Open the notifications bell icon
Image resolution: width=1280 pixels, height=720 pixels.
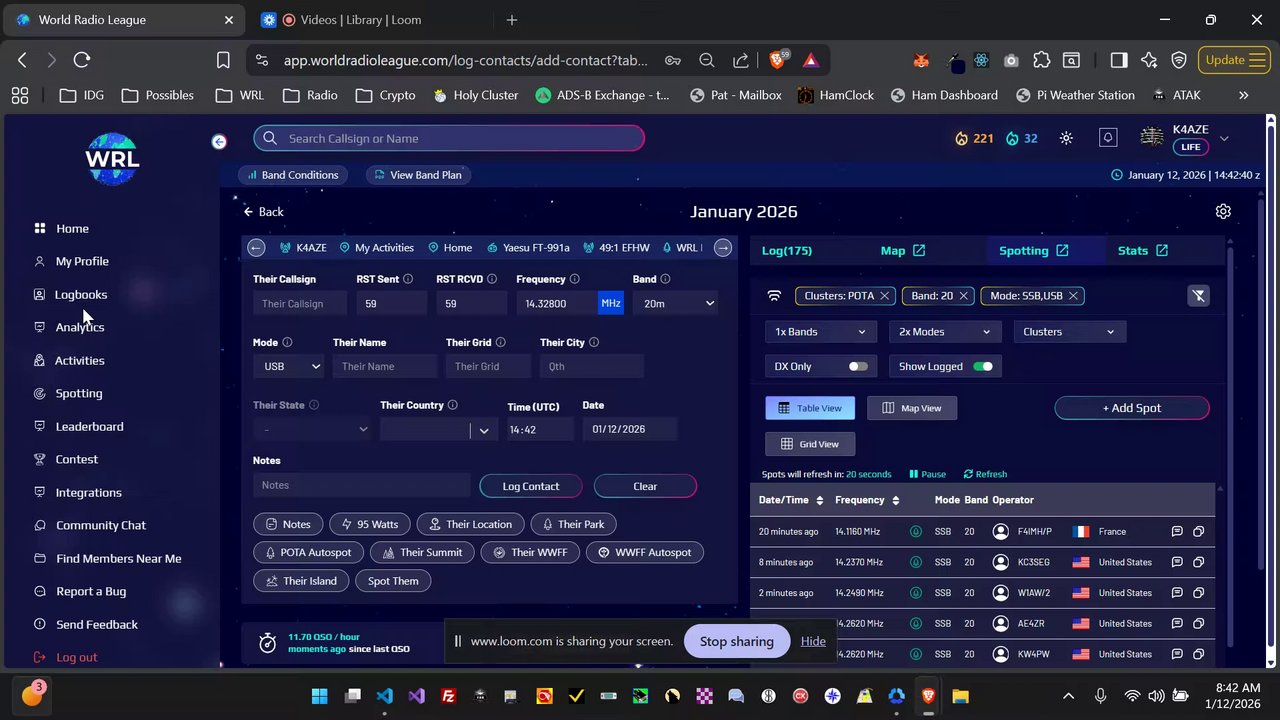pyautogui.click(x=1108, y=138)
